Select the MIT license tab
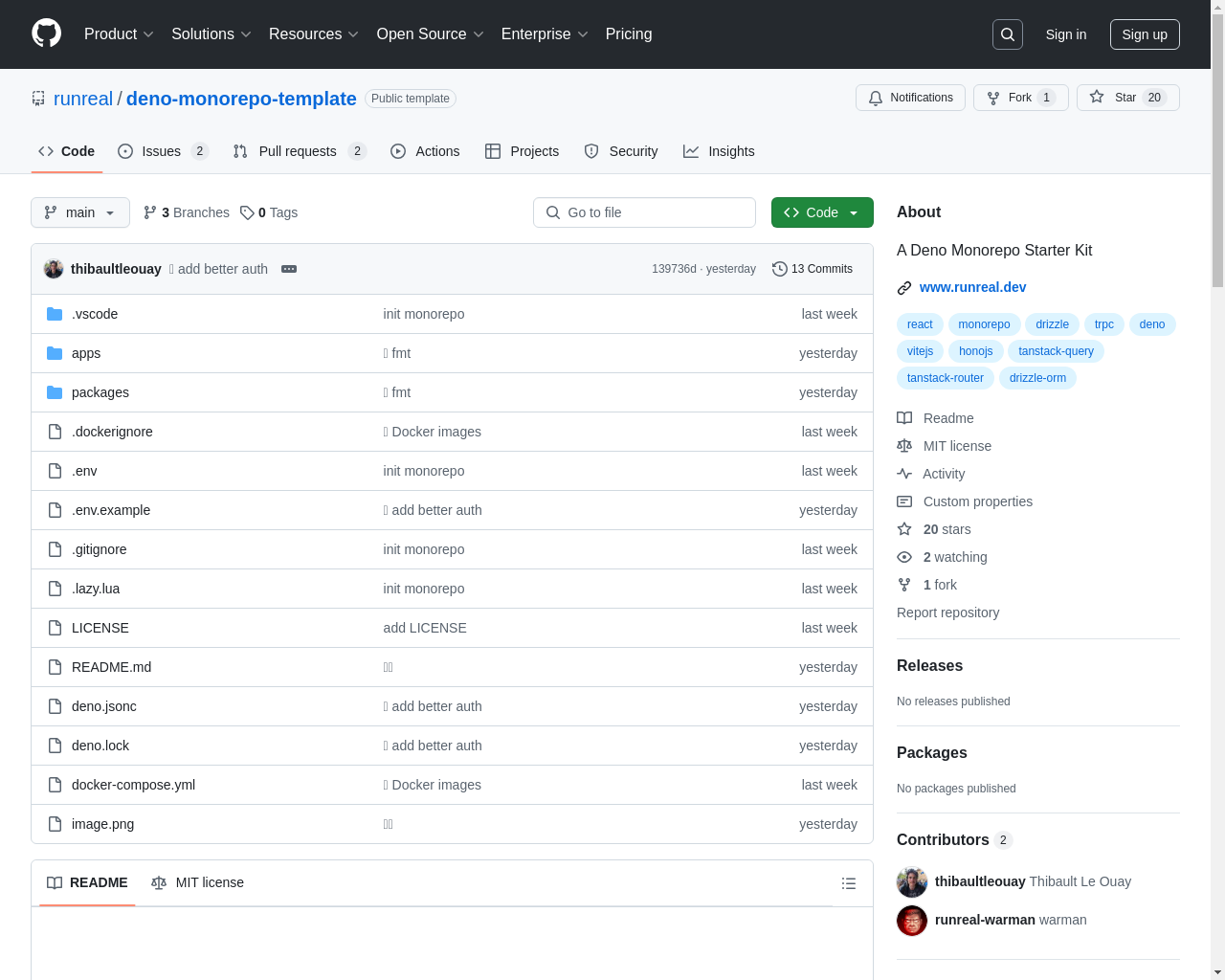 [197, 882]
